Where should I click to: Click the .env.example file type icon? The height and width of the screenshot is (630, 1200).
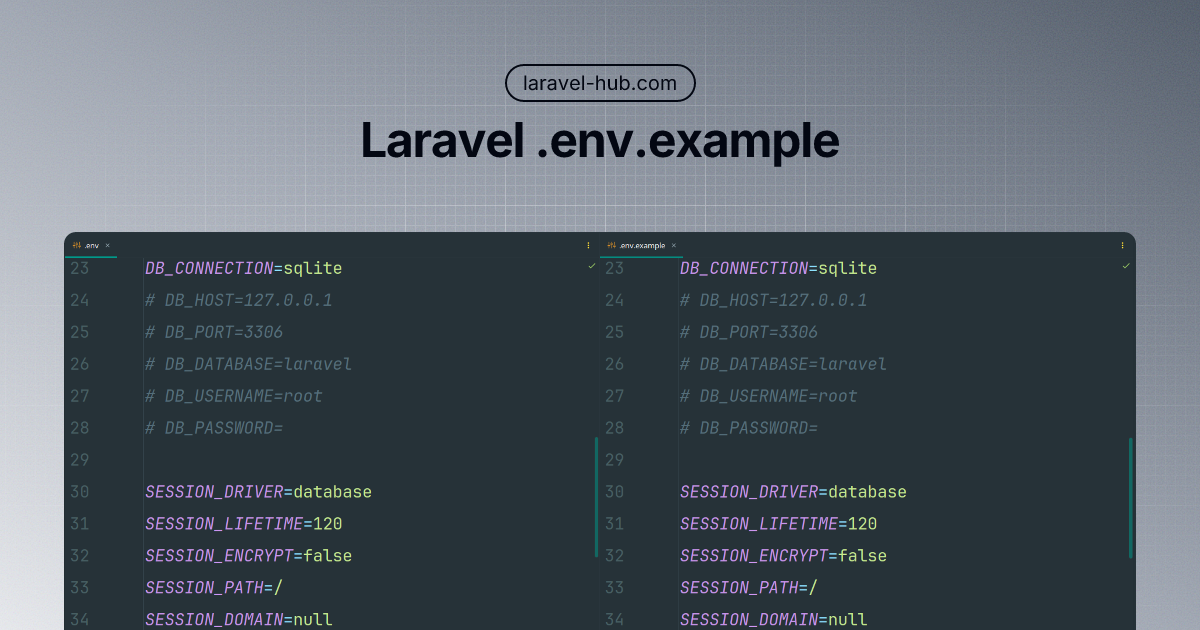612,245
